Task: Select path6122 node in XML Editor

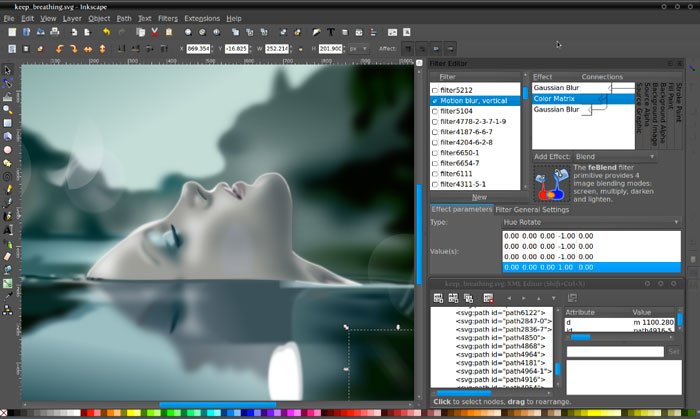Action: (x=500, y=313)
